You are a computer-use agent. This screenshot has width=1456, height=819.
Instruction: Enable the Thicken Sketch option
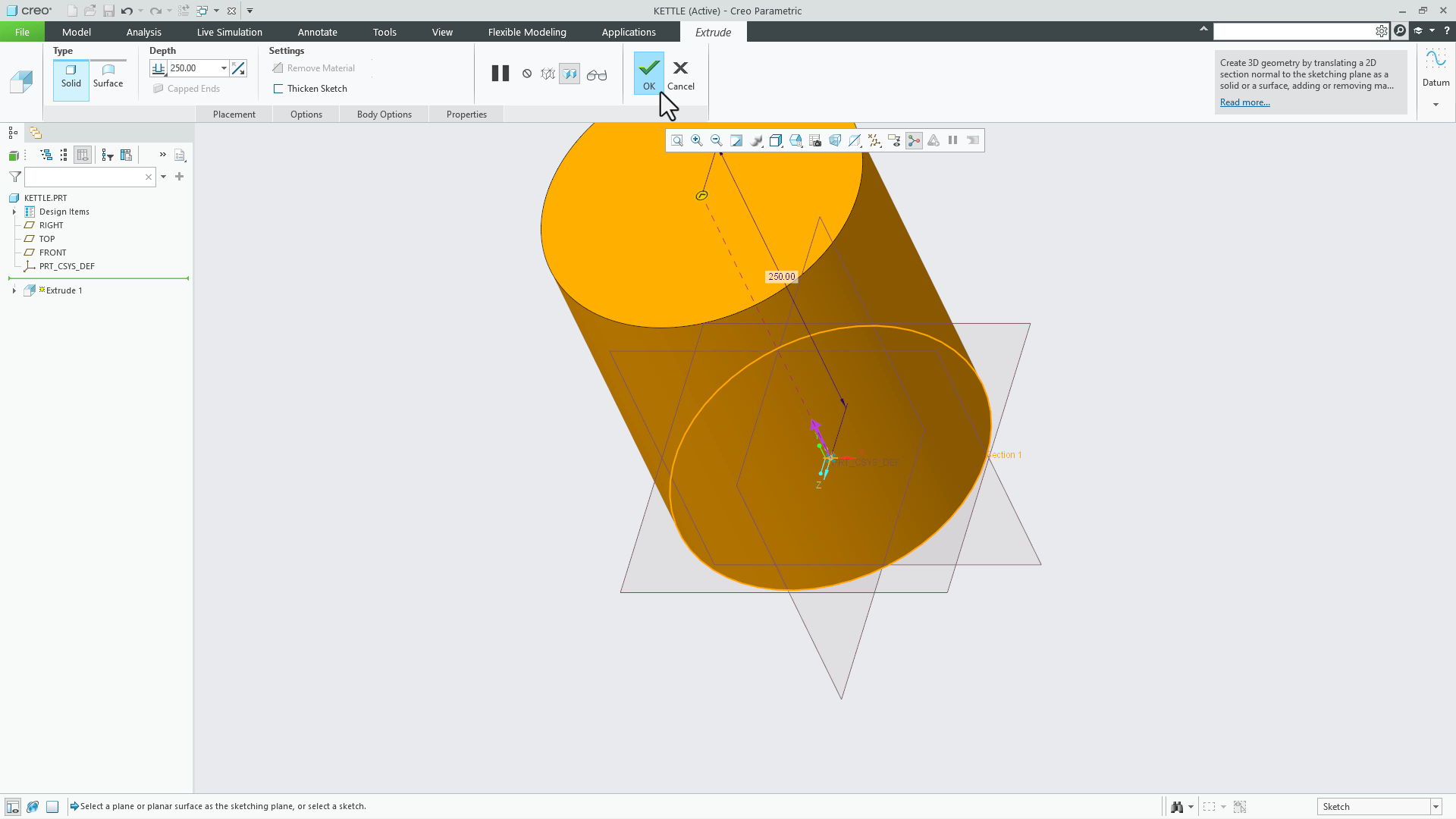point(278,88)
